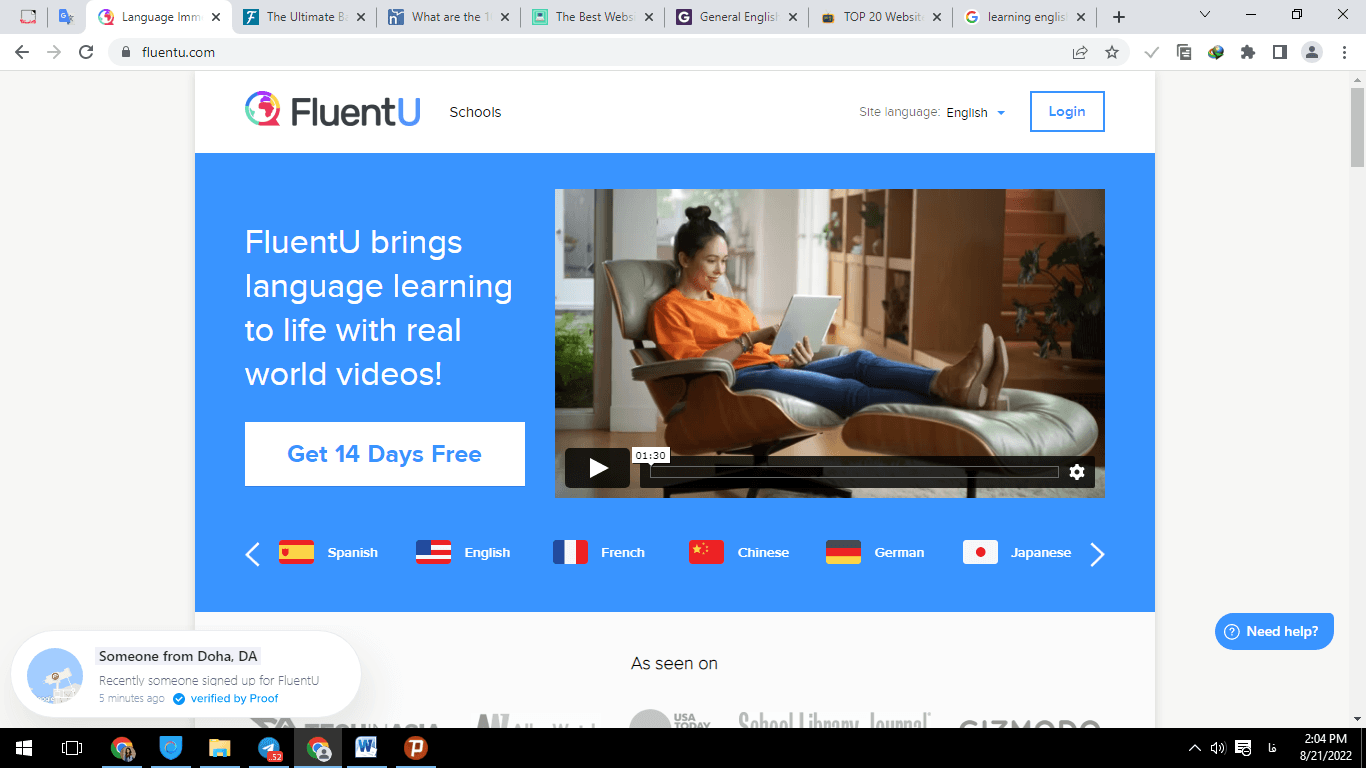The image size is (1366, 768).
Task: Click the FluentU logo
Action: [333, 111]
